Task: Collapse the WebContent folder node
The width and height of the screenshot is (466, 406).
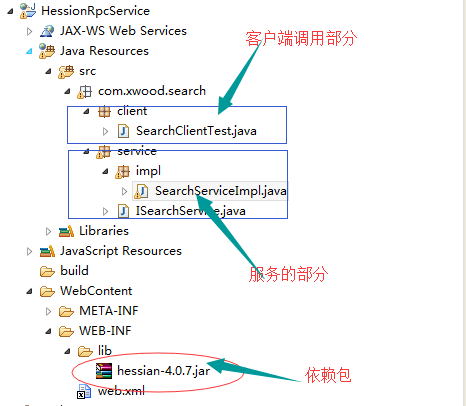Action: point(29,291)
